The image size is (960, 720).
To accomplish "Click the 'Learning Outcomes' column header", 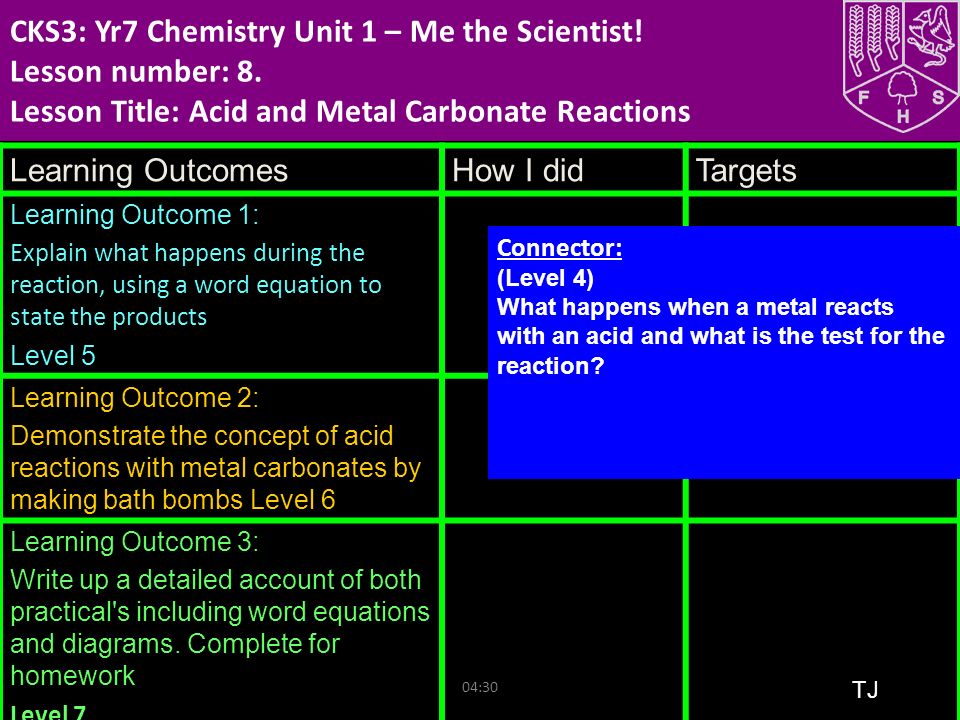I will 149,170.
